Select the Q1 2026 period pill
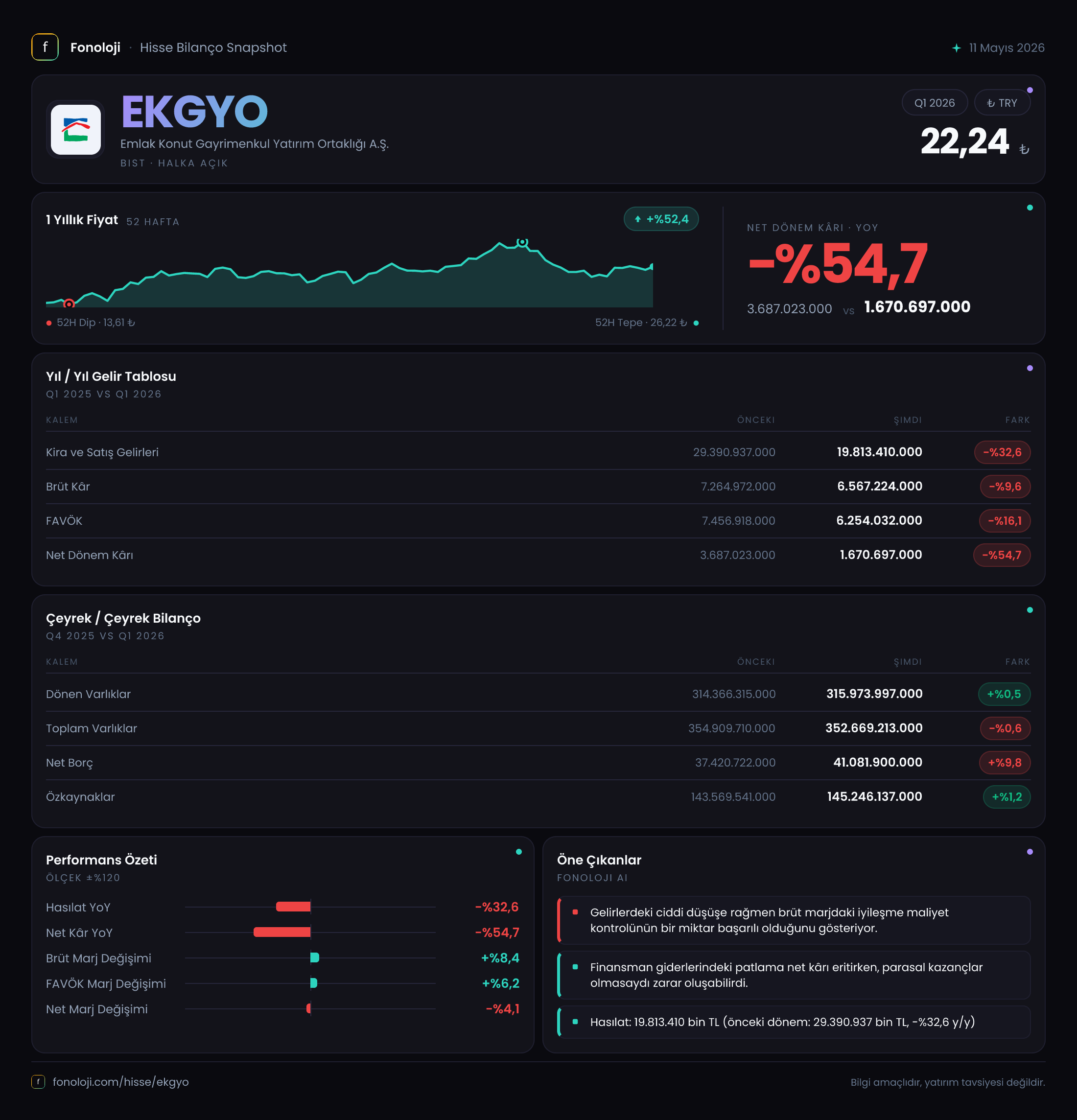Screen dimensions: 1077x1120 pos(934,103)
